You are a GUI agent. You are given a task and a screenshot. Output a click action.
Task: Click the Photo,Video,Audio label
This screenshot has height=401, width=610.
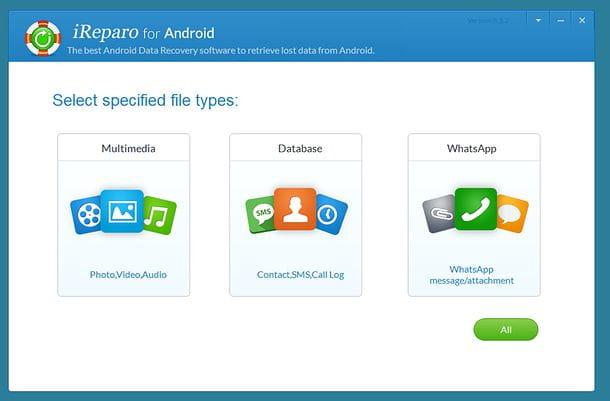pos(128,275)
